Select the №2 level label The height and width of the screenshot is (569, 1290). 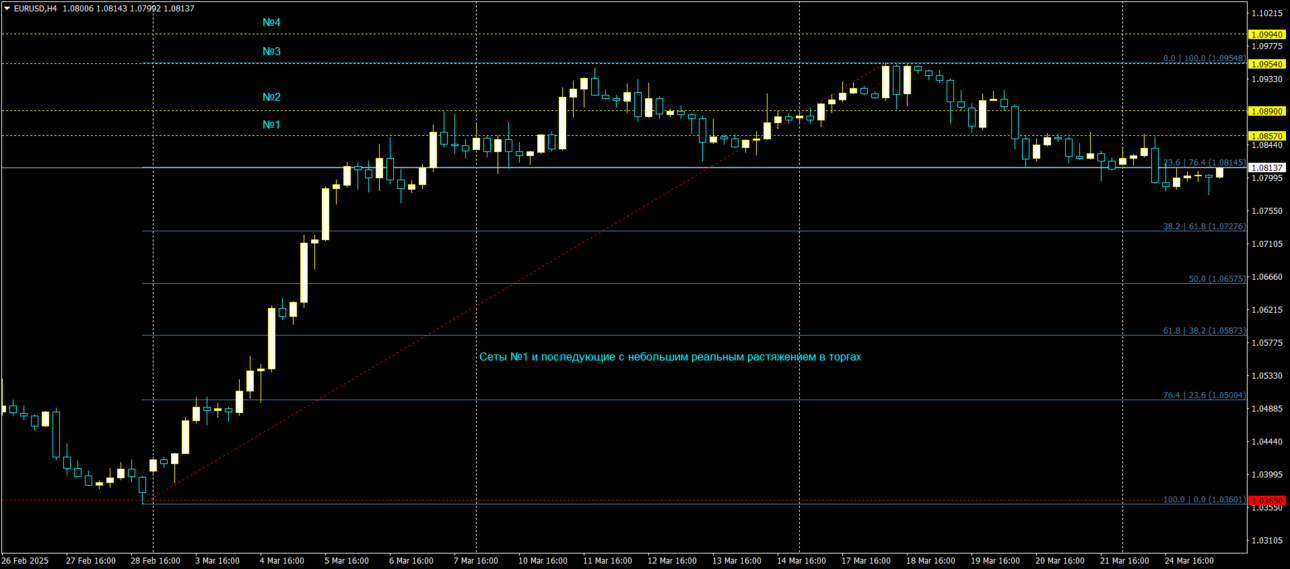(271, 97)
